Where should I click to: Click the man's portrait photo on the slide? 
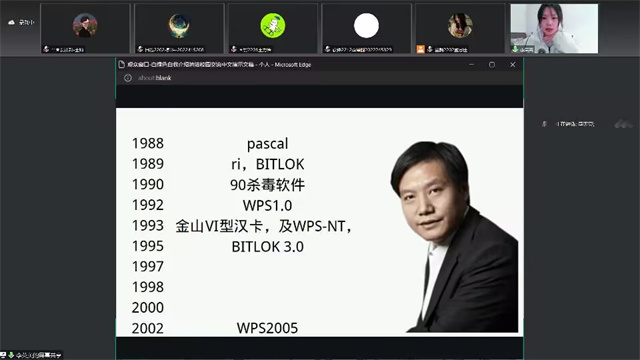pyautogui.click(x=454, y=237)
